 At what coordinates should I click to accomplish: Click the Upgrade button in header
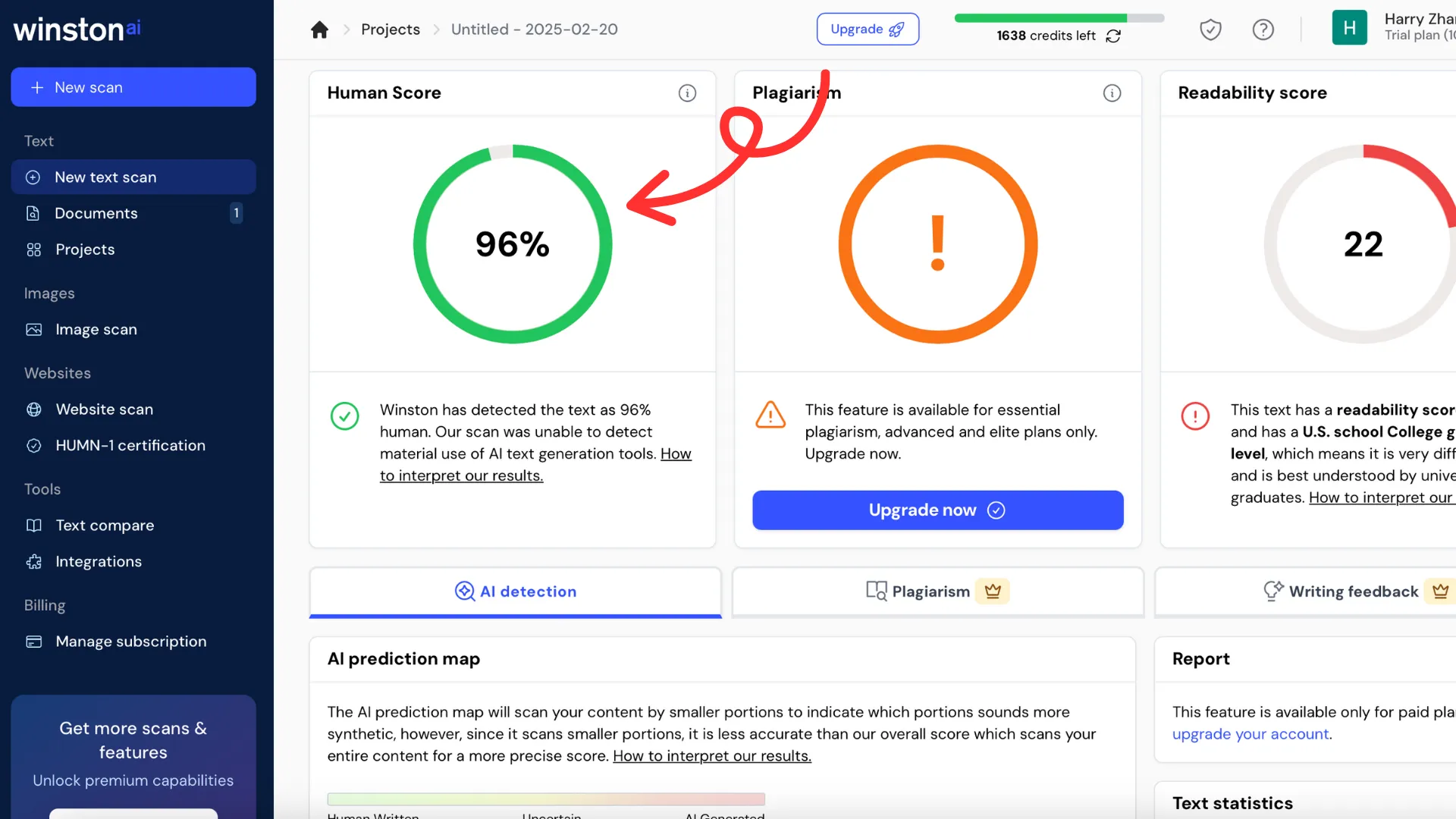(x=868, y=30)
